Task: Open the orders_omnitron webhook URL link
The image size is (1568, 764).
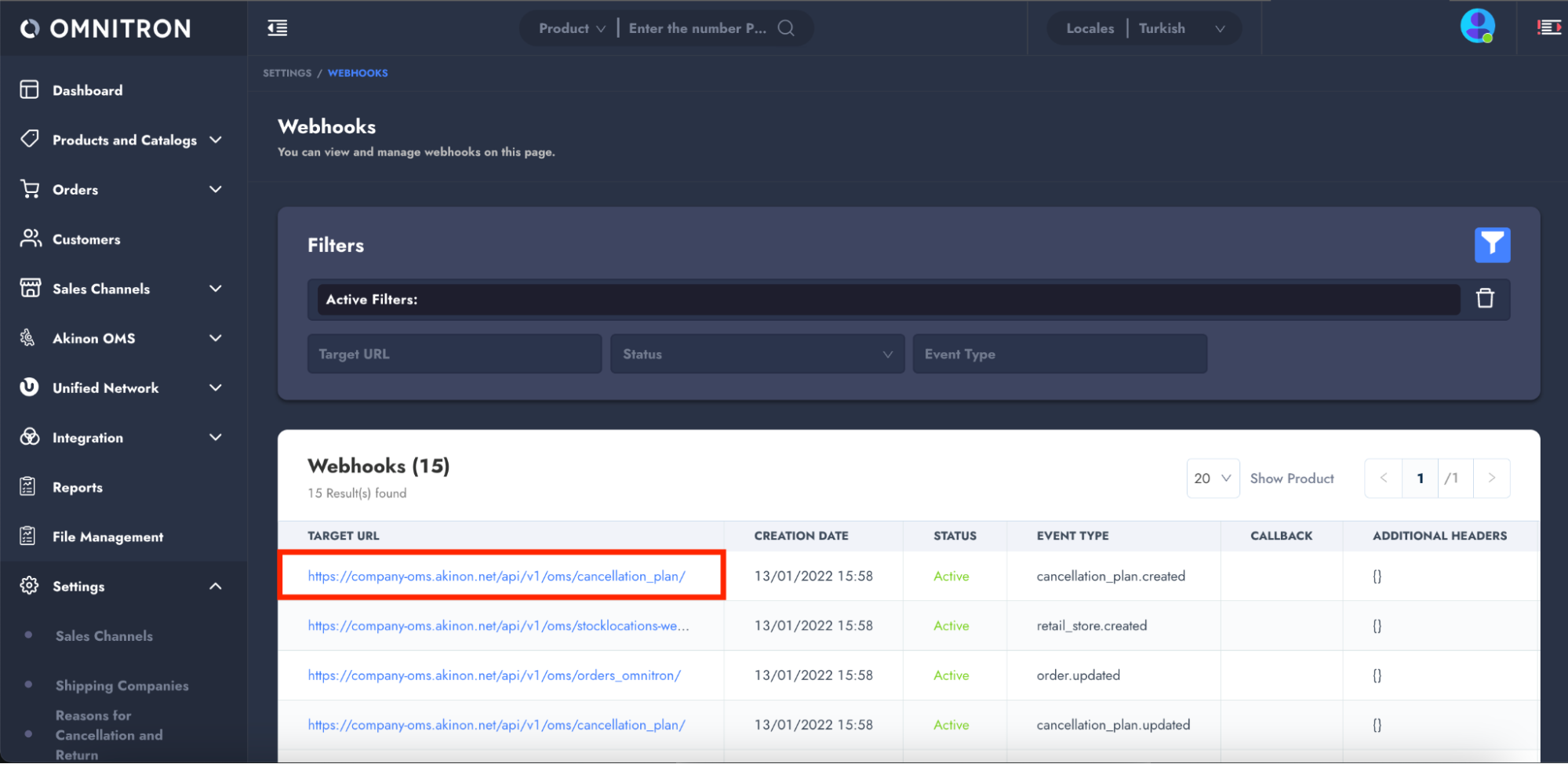Action: point(494,675)
